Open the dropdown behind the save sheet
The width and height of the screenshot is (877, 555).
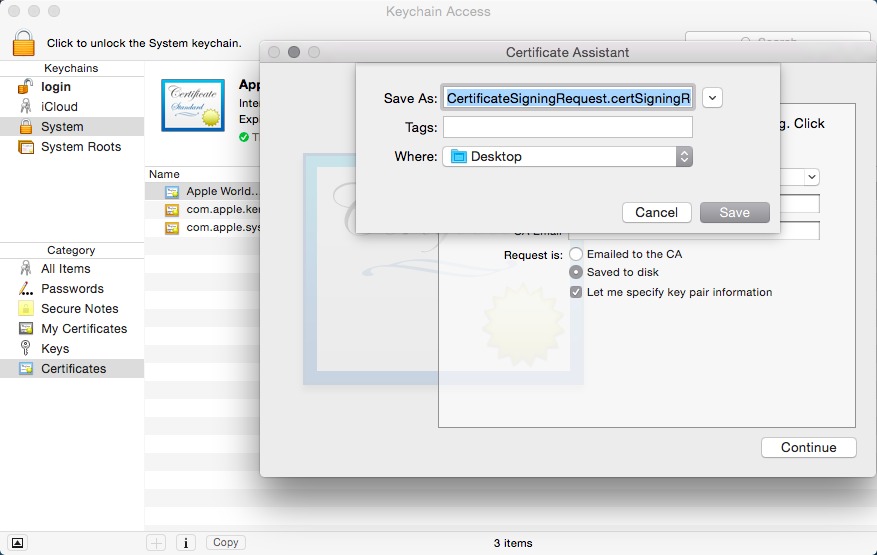(812, 177)
